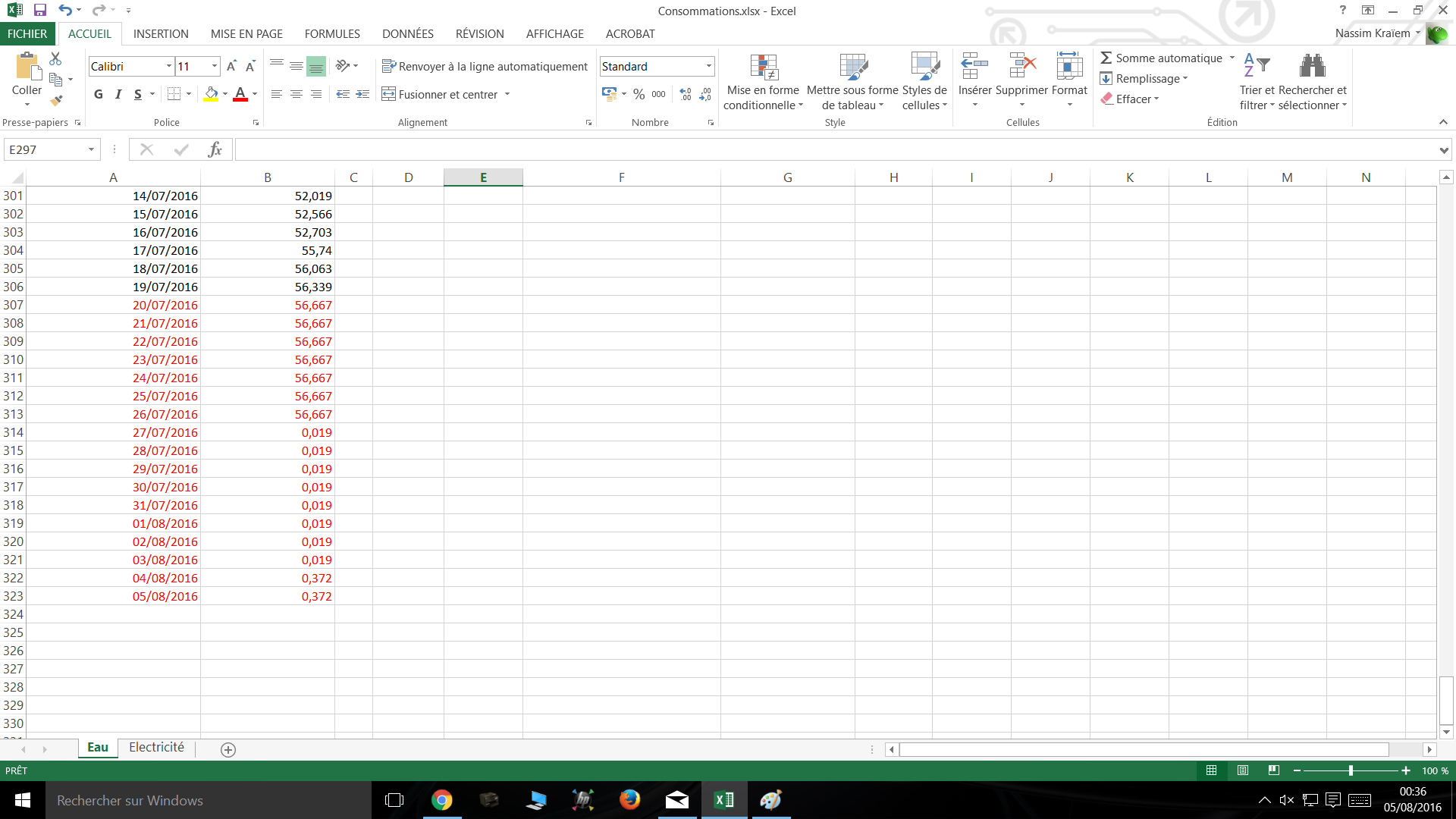
Task: Click Increase Decimal icon
Action: click(686, 94)
